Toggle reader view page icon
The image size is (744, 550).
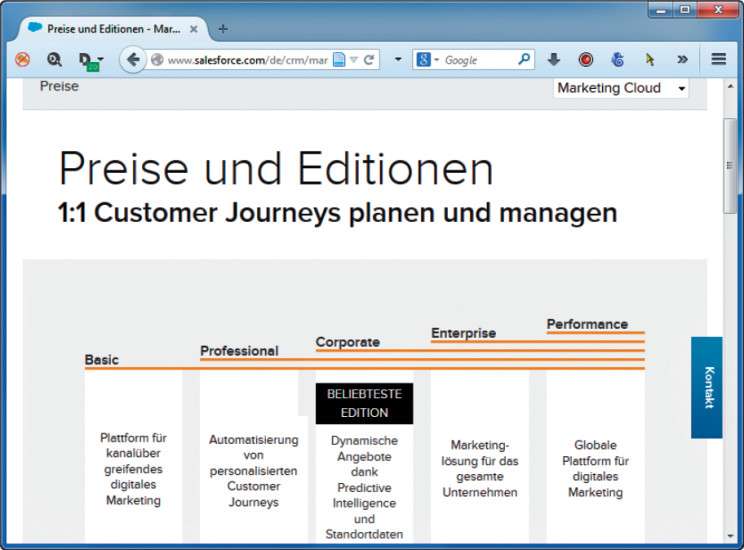tap(339, 60)
